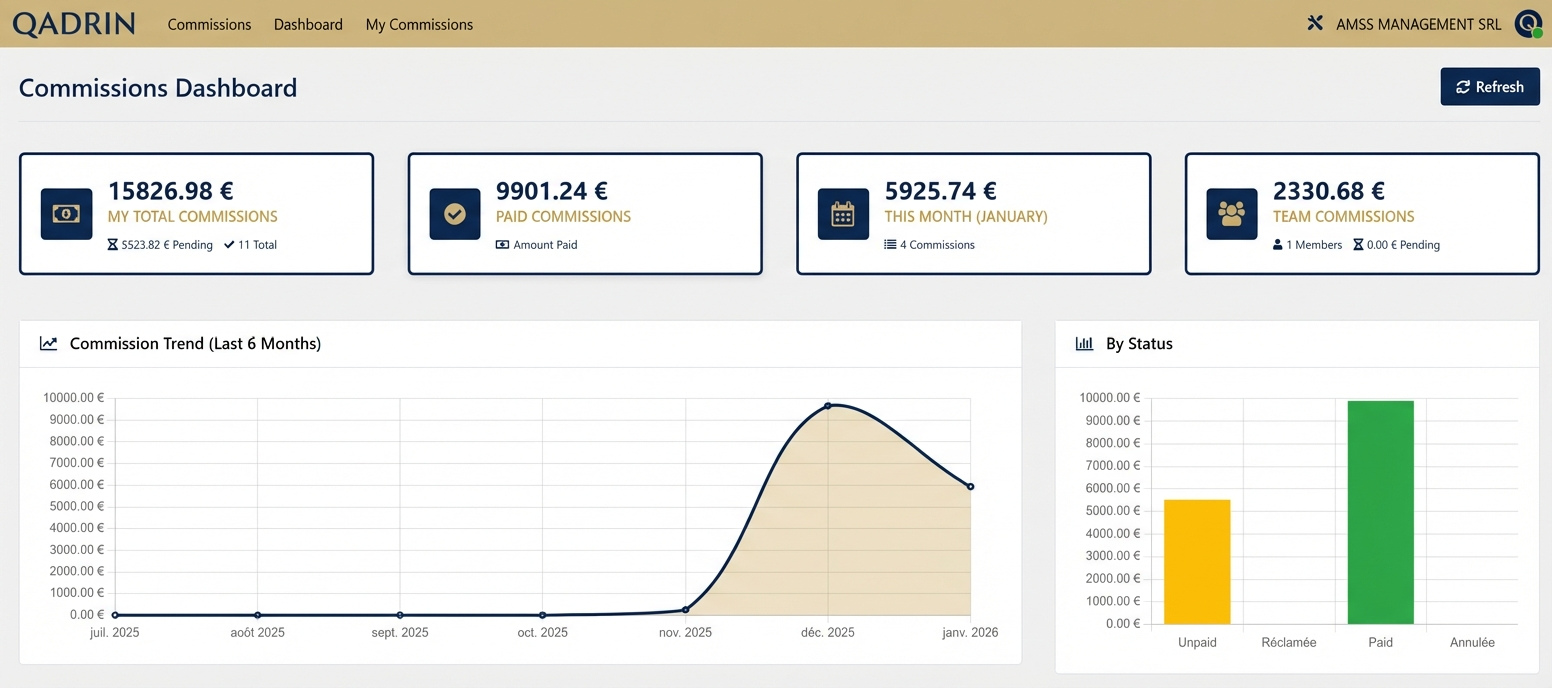The image size is (1552, 688).
Task: Click the green Paid bar in status chart
Action: tap(1380, 512)
